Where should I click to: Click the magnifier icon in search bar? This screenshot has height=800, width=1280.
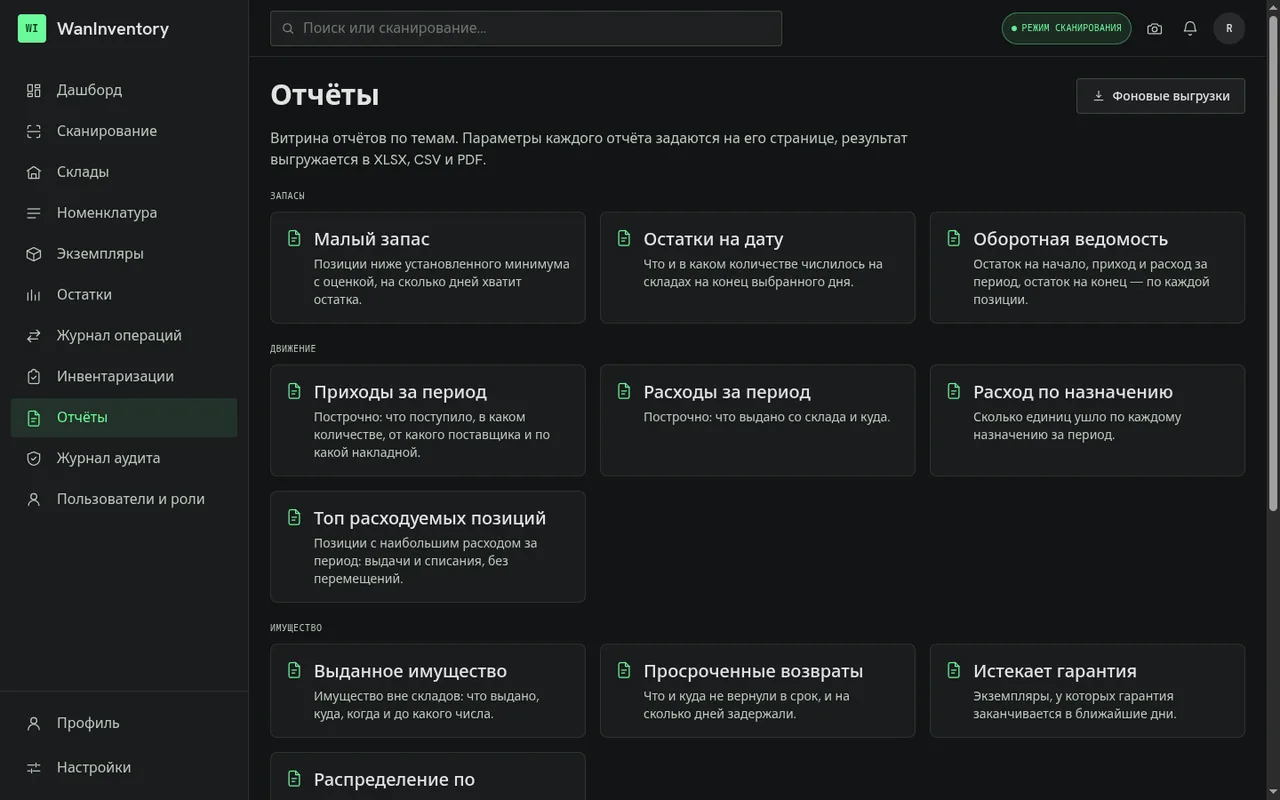pyautogui.click(x=289, y=29)
